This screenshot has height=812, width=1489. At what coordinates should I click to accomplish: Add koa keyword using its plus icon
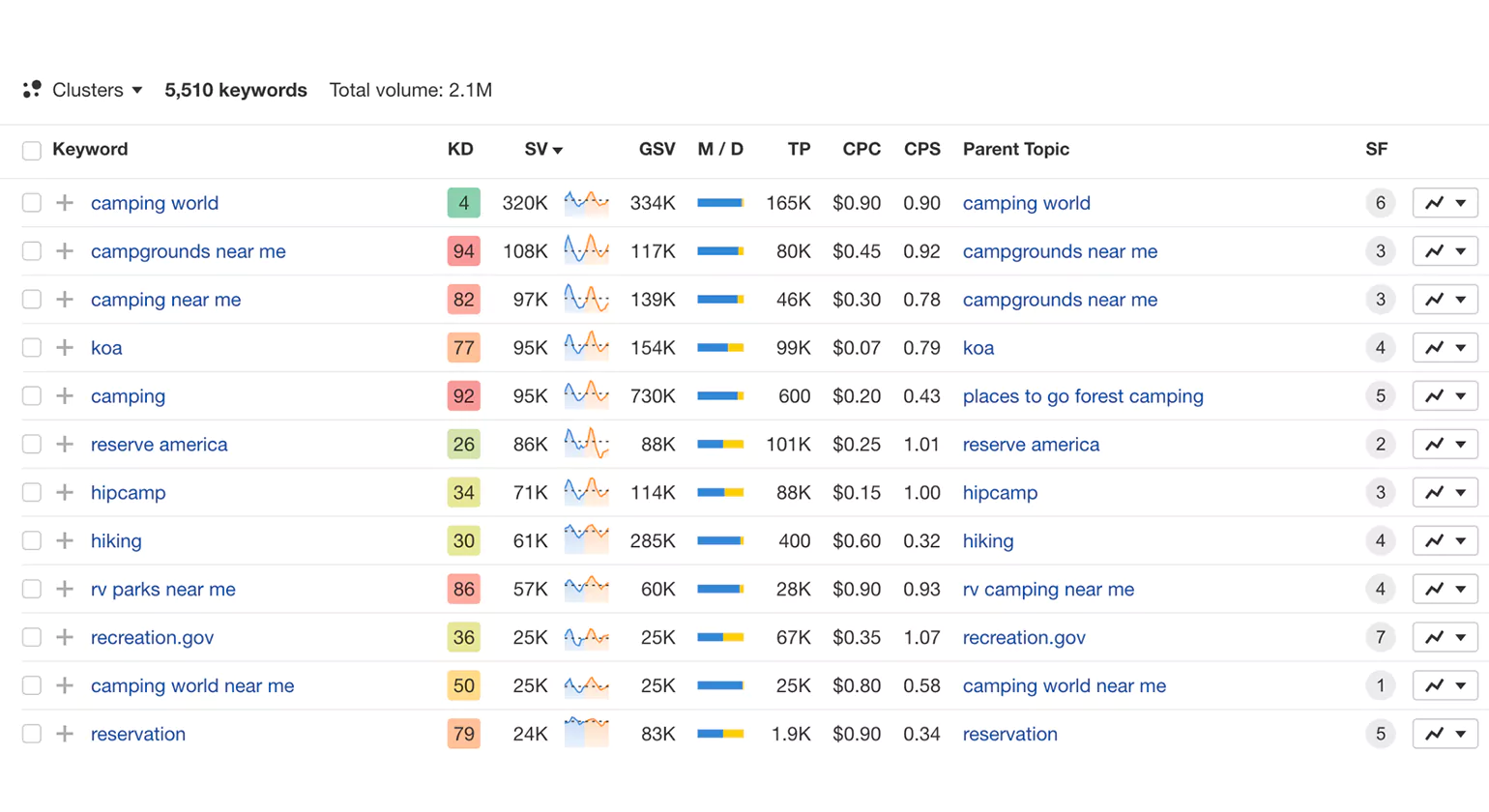pos(65,348)
